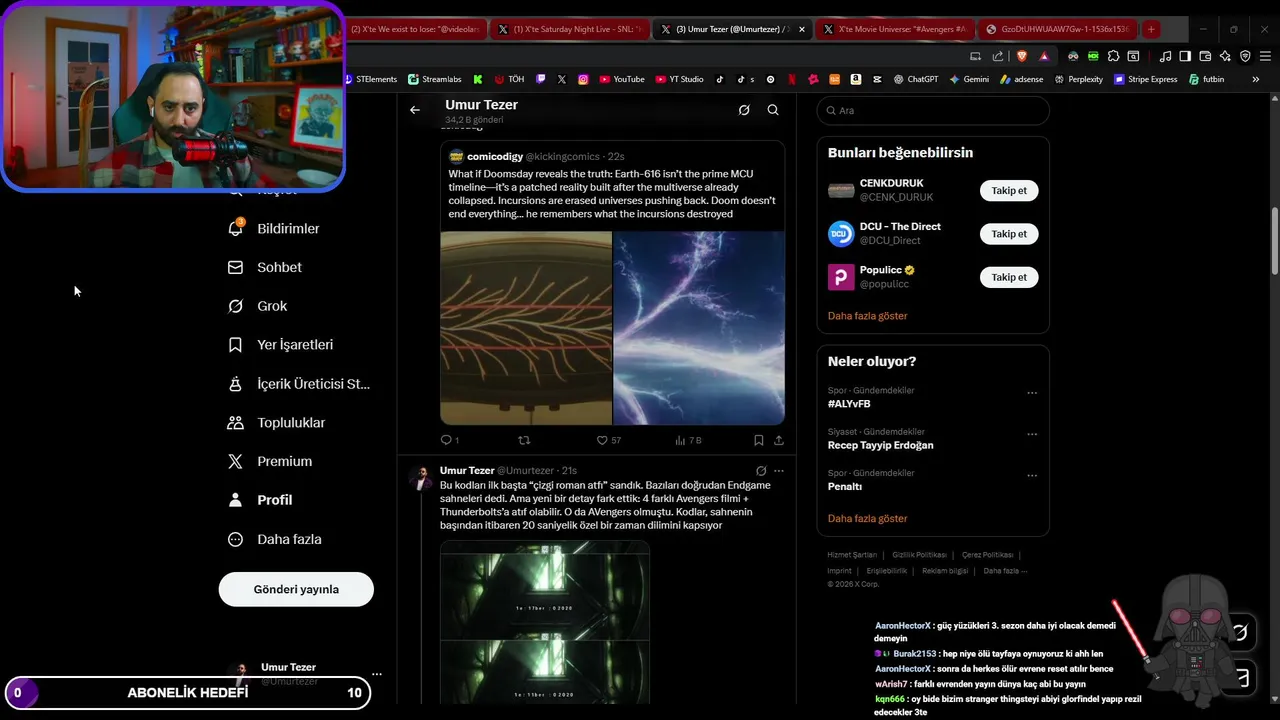Open ChatGPT bookmark
1280x720 pixels.
(x=916, y=79)
